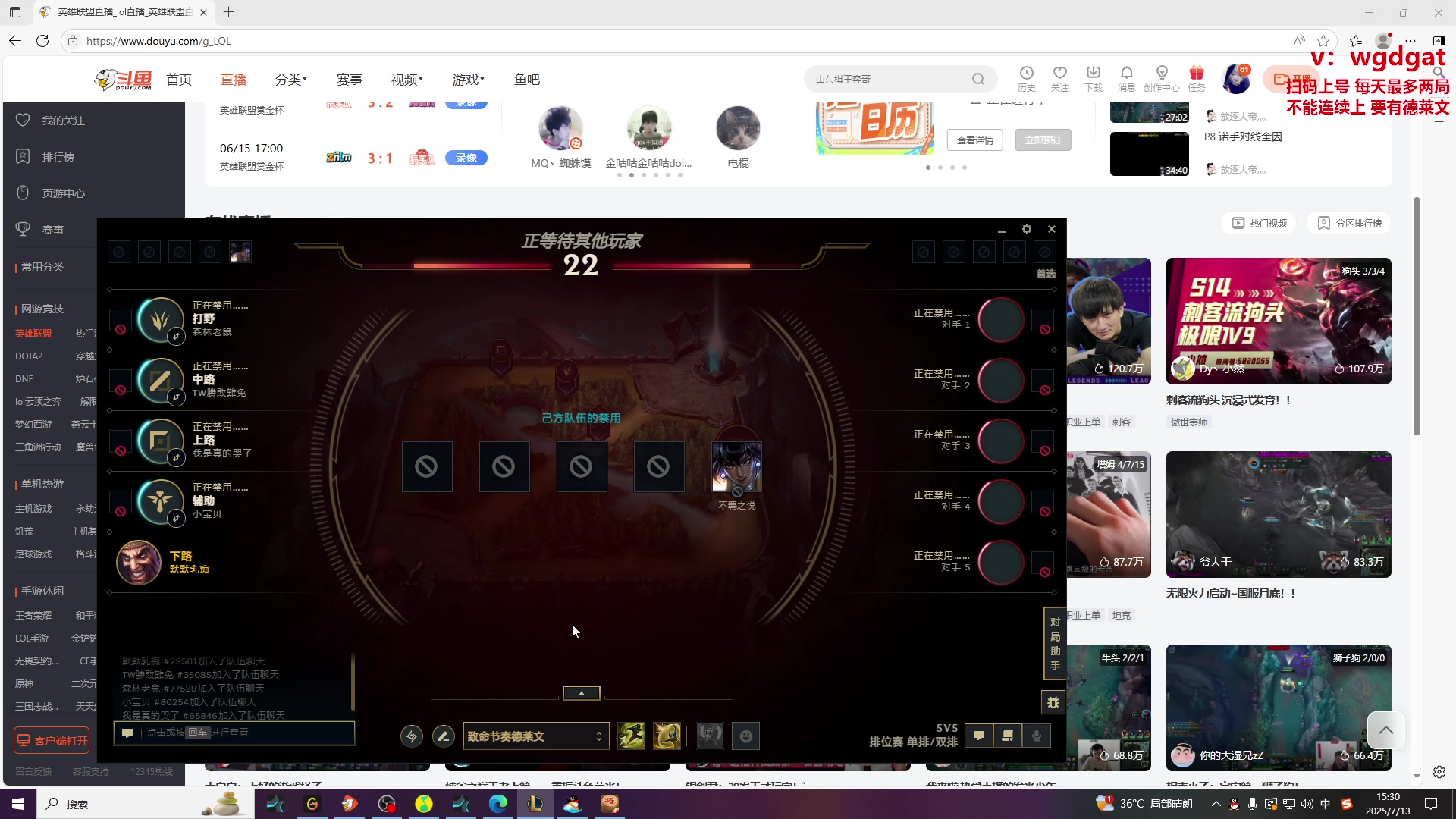This screenshot has width=1456, height=819.
Task: Toggle swap icon on 打野 森林老鼠 portrait
Action: [x=176, y=336]
